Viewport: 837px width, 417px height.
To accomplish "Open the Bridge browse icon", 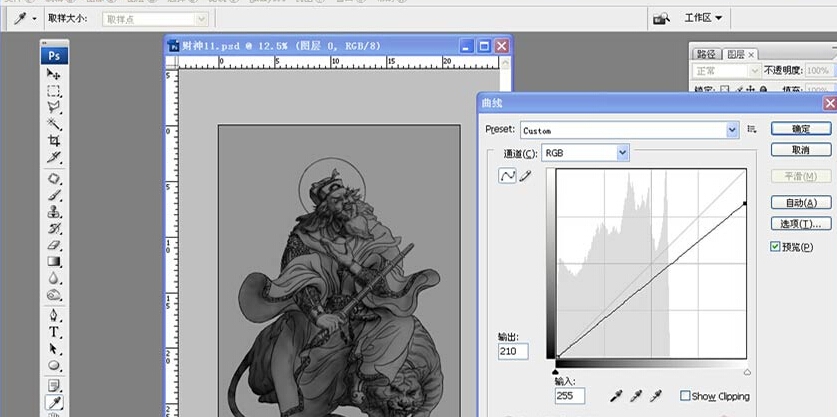I will coord(661,19).
